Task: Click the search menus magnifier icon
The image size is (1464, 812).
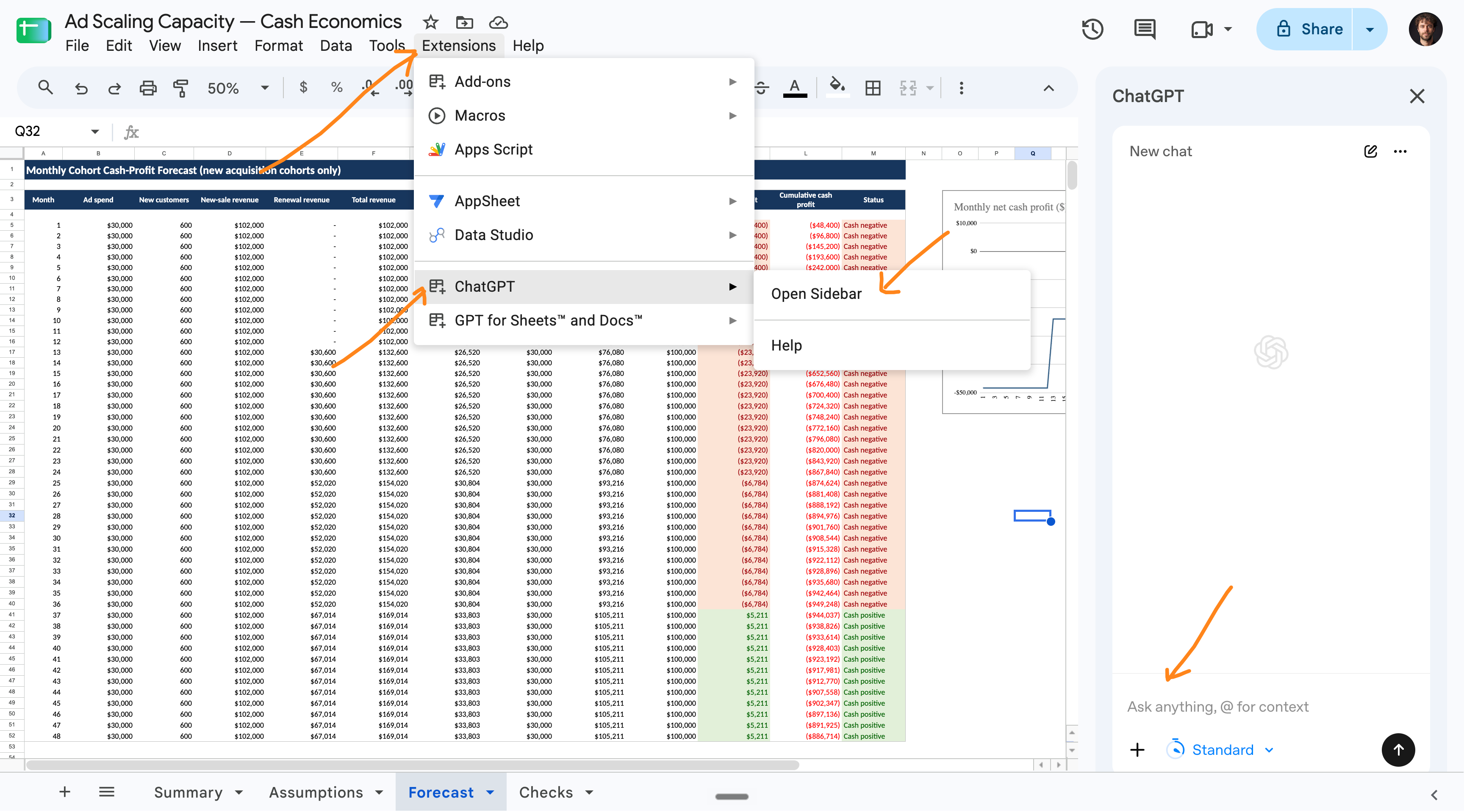Action: tap(45, 88)
